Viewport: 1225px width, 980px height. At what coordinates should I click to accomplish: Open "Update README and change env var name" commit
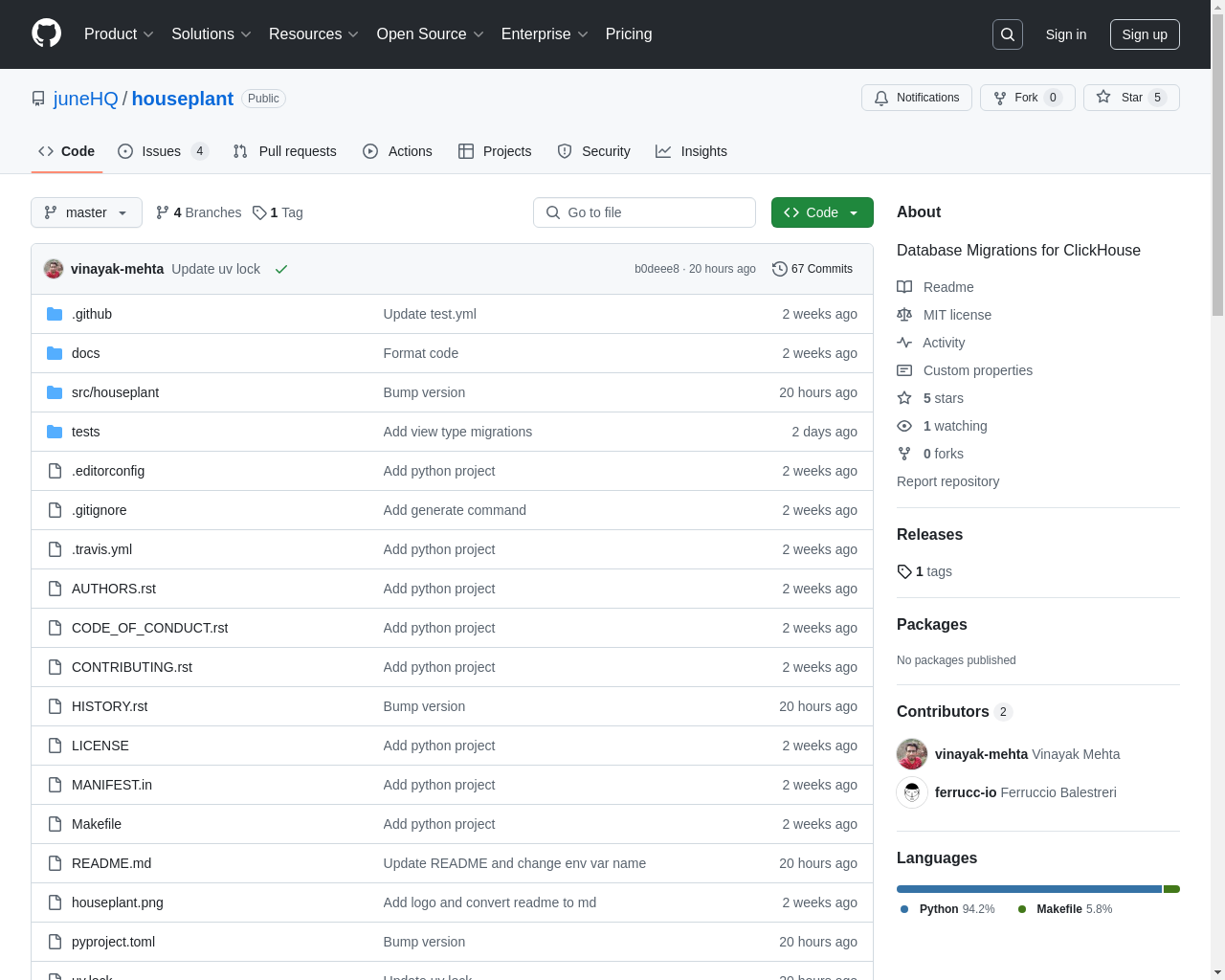tap(514, 863)
